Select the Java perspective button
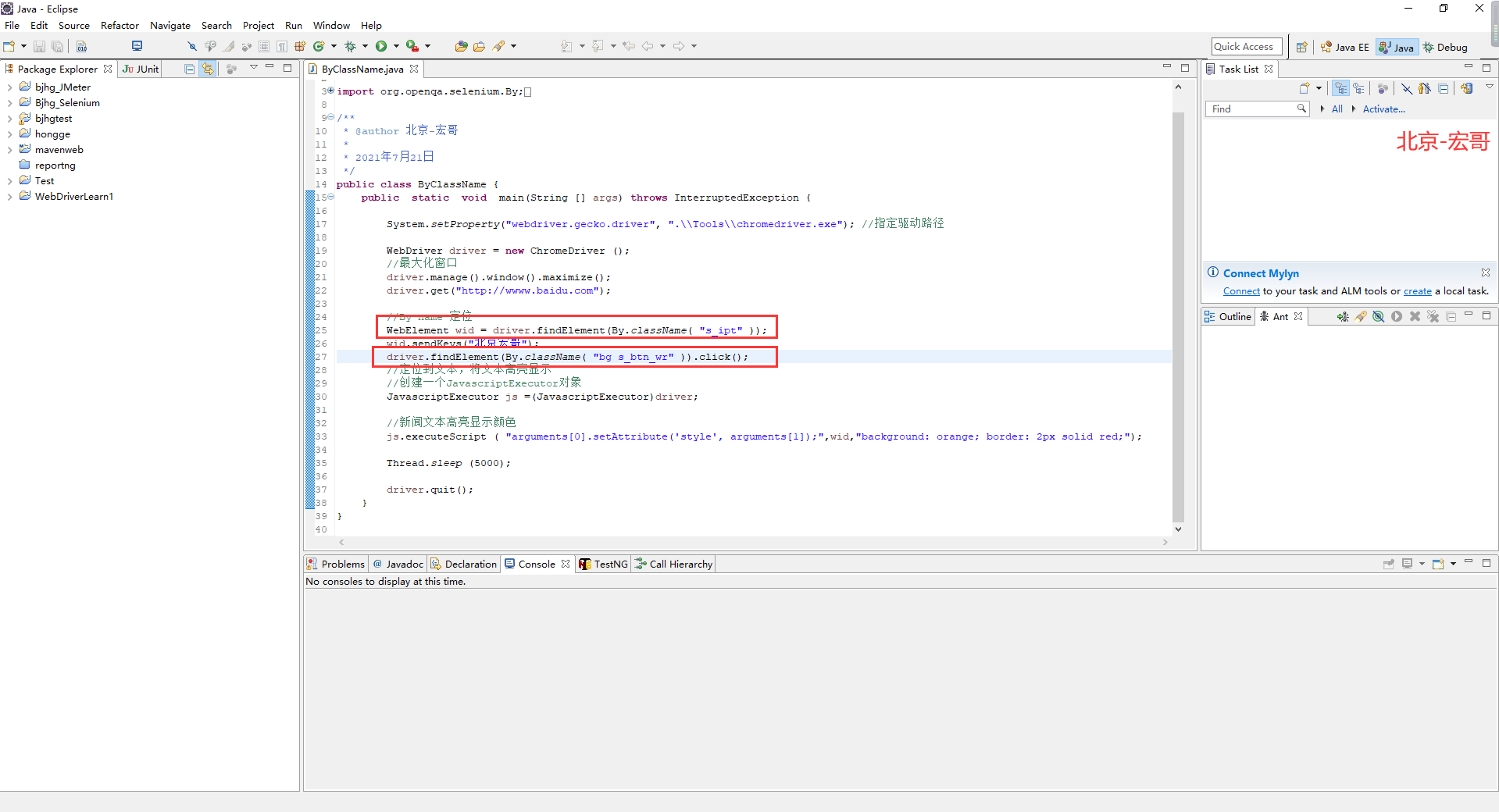This screenshot has width=1499, height=812. coord(1396,47)
